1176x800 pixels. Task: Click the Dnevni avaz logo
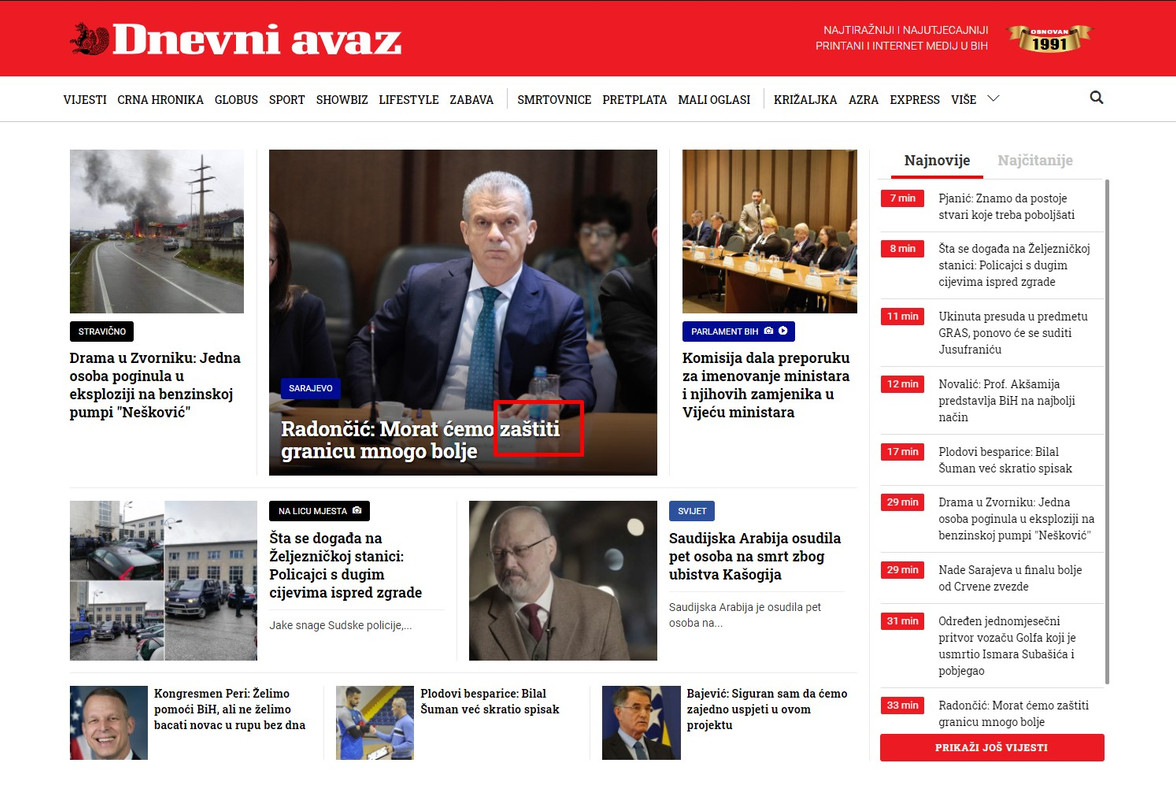click(x=236, y=39)
